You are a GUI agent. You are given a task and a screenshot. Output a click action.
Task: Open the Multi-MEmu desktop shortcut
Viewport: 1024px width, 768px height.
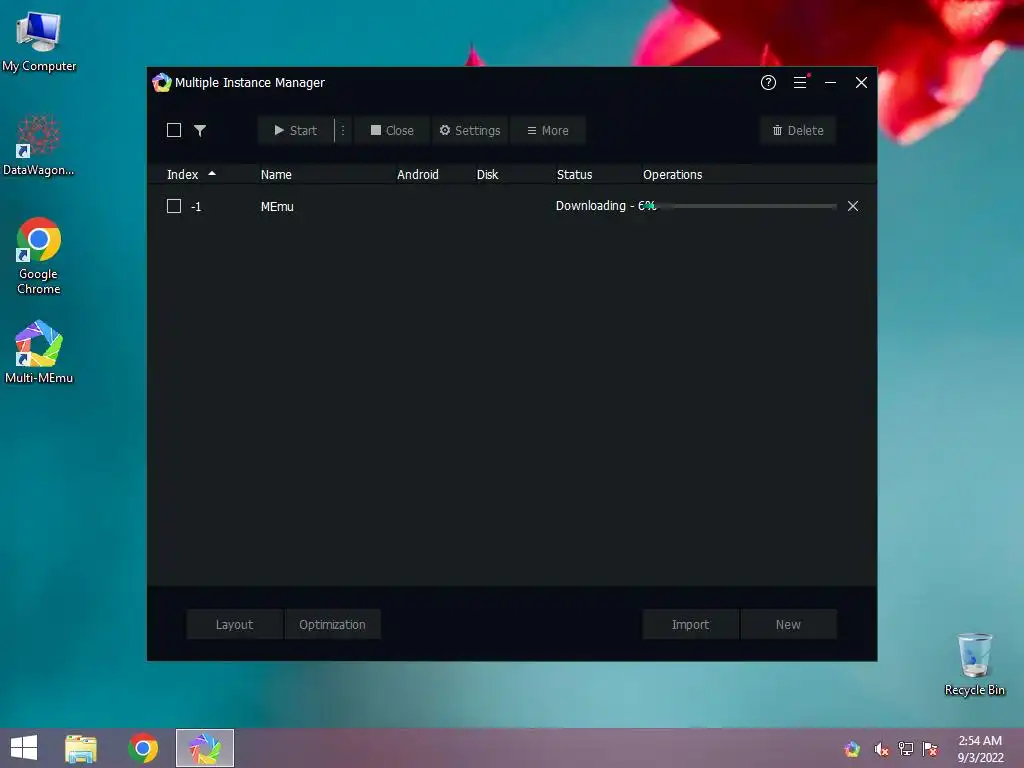[x=39, y=351]
